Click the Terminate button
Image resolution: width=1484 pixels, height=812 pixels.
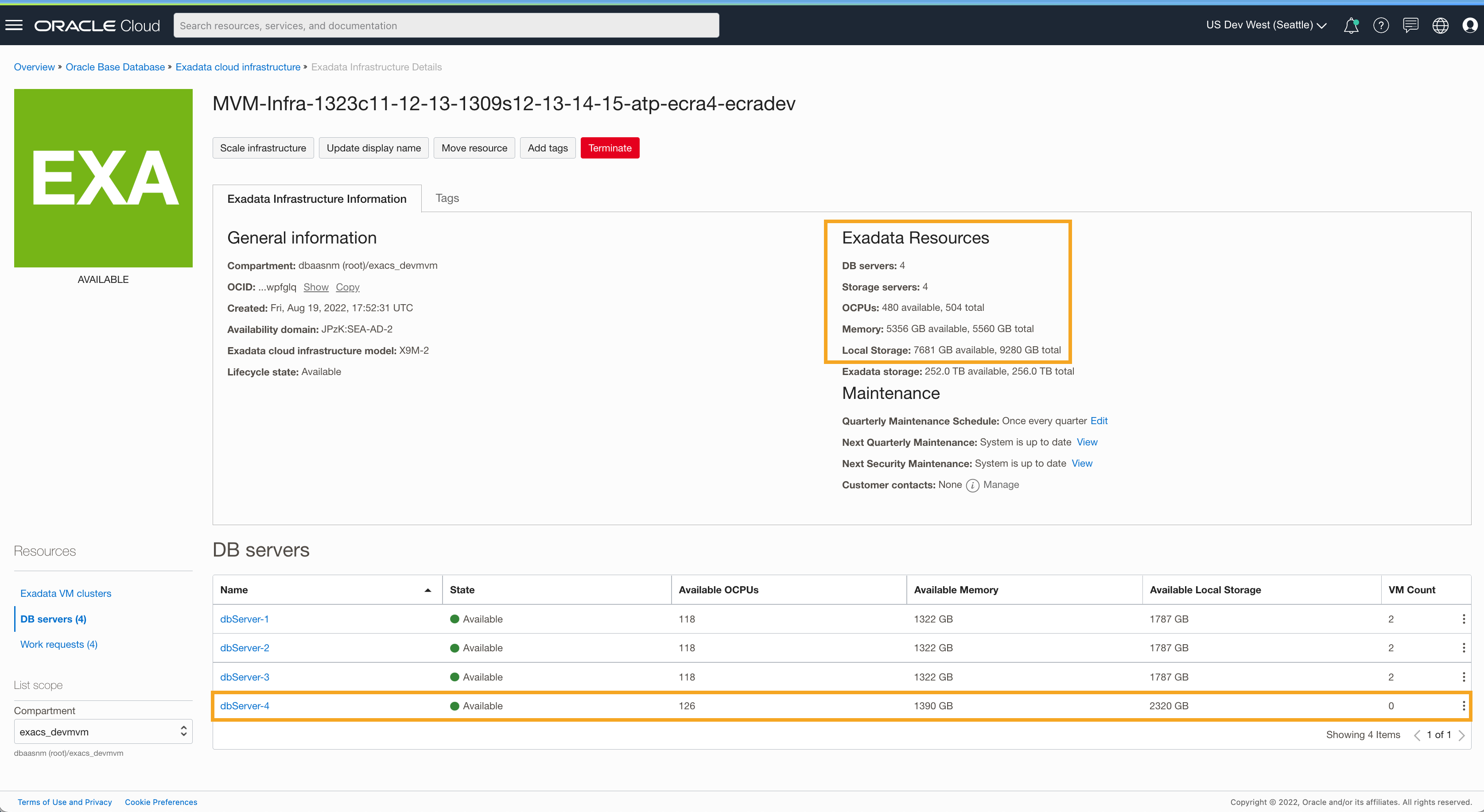[x=610, y=147]
